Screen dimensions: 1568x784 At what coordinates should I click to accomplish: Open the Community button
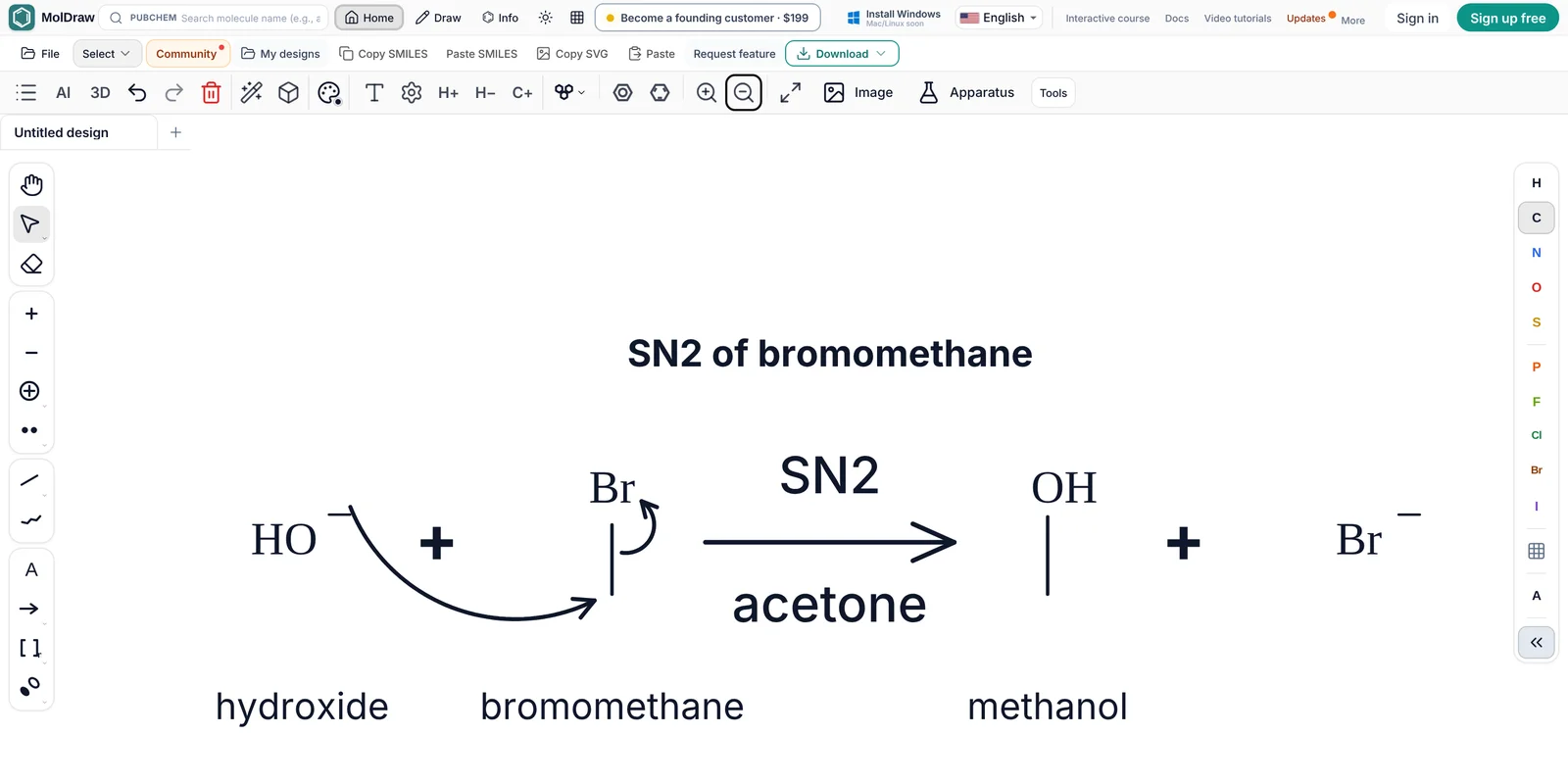[187, 54]
